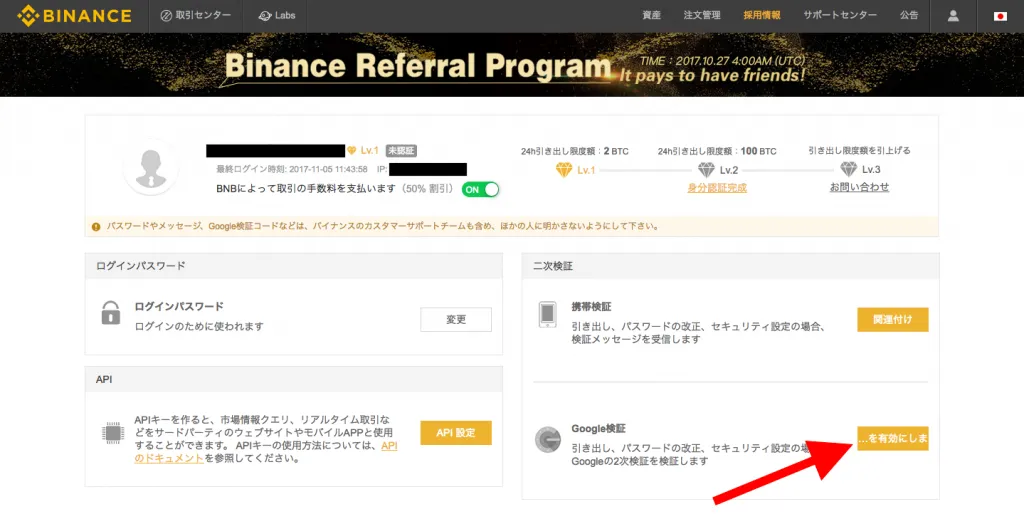Screen dimensions: 1024x519
Task: Click the profile avatar image
Action: pos(151,168)
